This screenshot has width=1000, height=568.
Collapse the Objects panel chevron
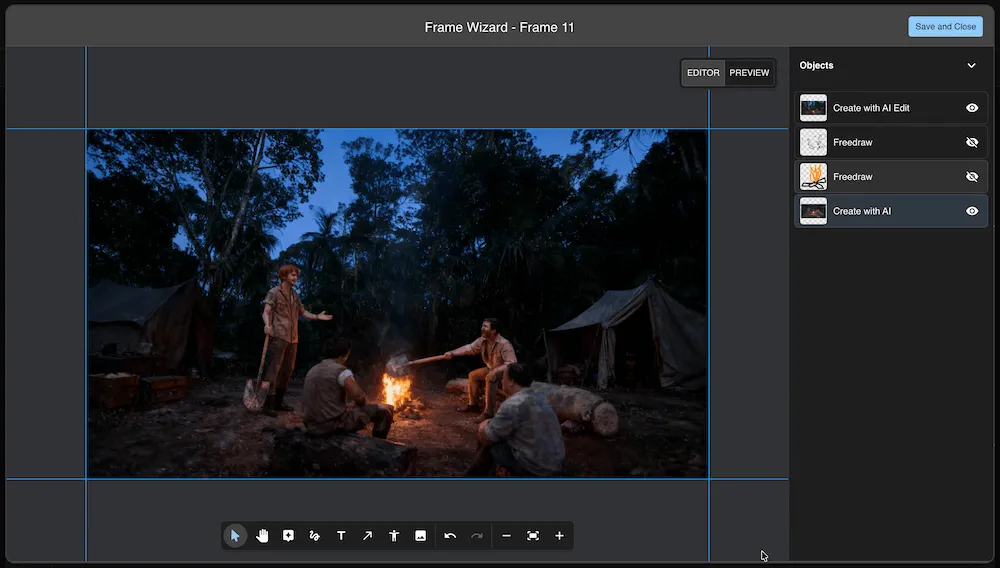pos(971,66)
